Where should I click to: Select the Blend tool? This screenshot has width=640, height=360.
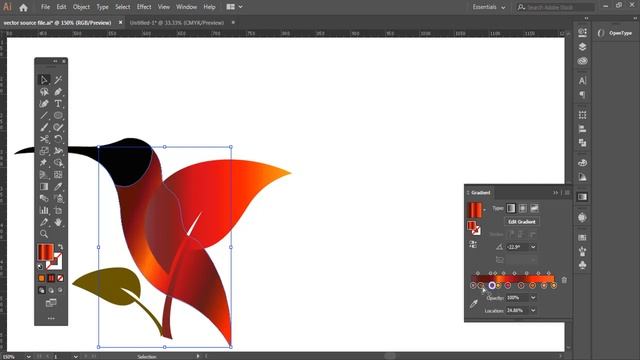point(44,198)
